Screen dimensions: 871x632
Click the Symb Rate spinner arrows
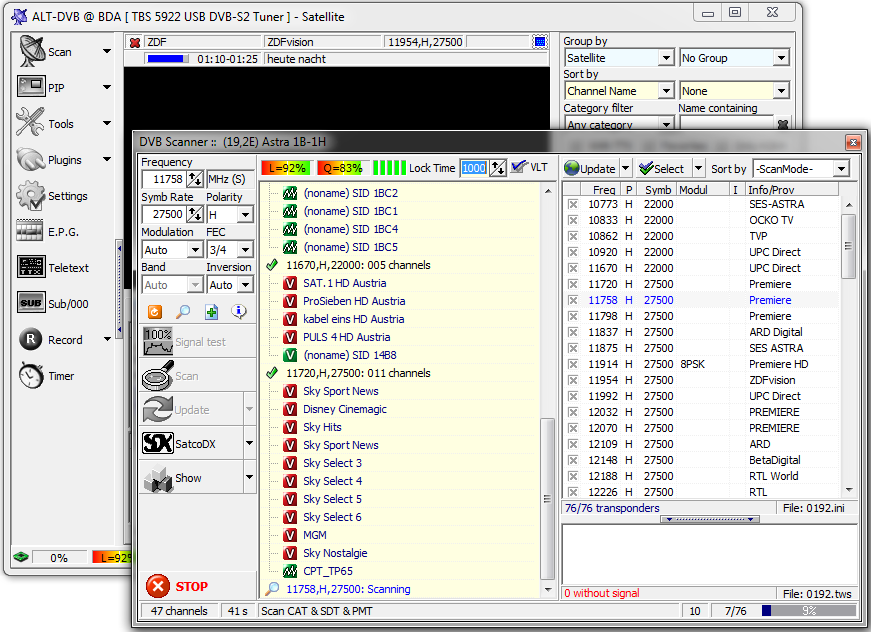[x=194, y=214]
